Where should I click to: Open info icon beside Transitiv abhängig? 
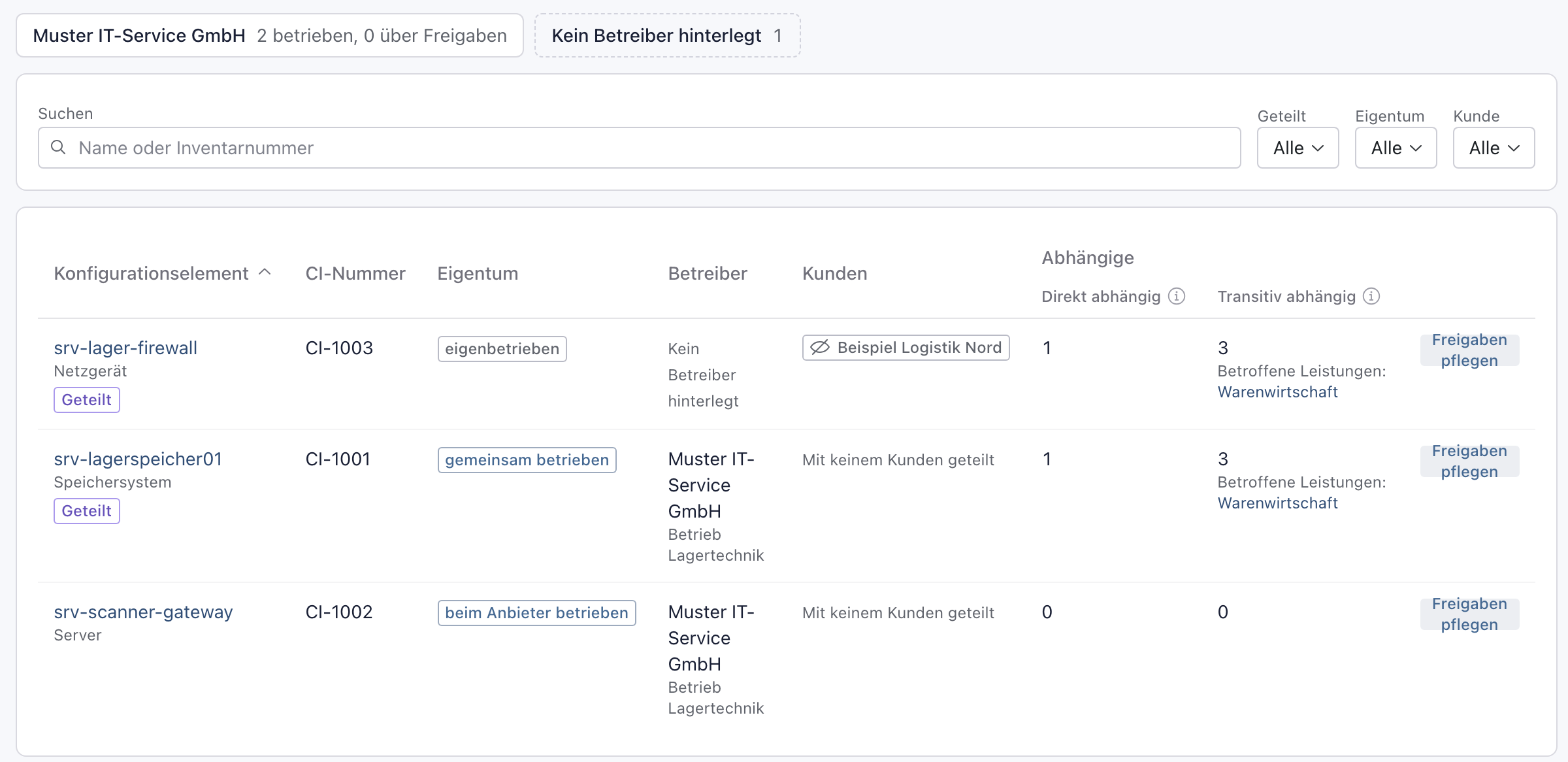pos(1371,296)
